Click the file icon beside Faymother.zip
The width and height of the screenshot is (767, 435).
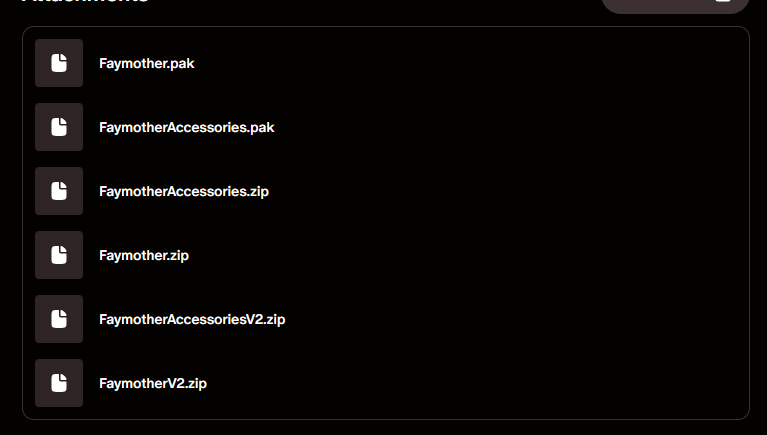(59, 255)
